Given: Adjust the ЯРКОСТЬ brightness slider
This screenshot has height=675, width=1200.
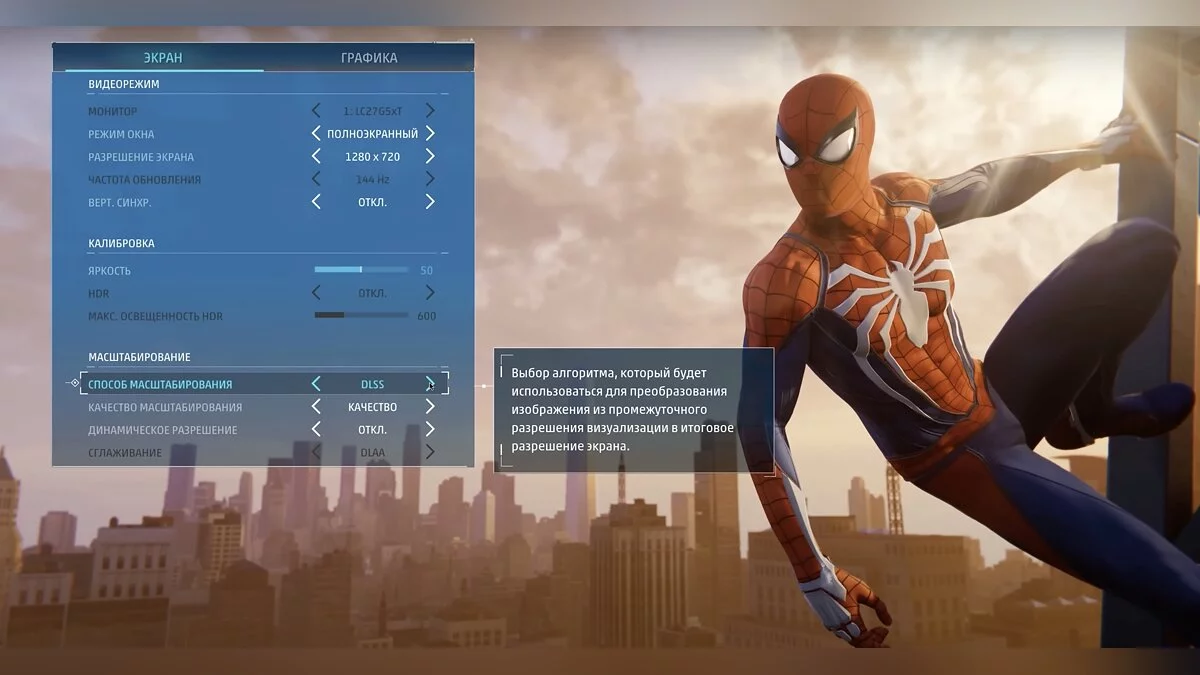Looking at the screenshot, I should tap(361, 270).
